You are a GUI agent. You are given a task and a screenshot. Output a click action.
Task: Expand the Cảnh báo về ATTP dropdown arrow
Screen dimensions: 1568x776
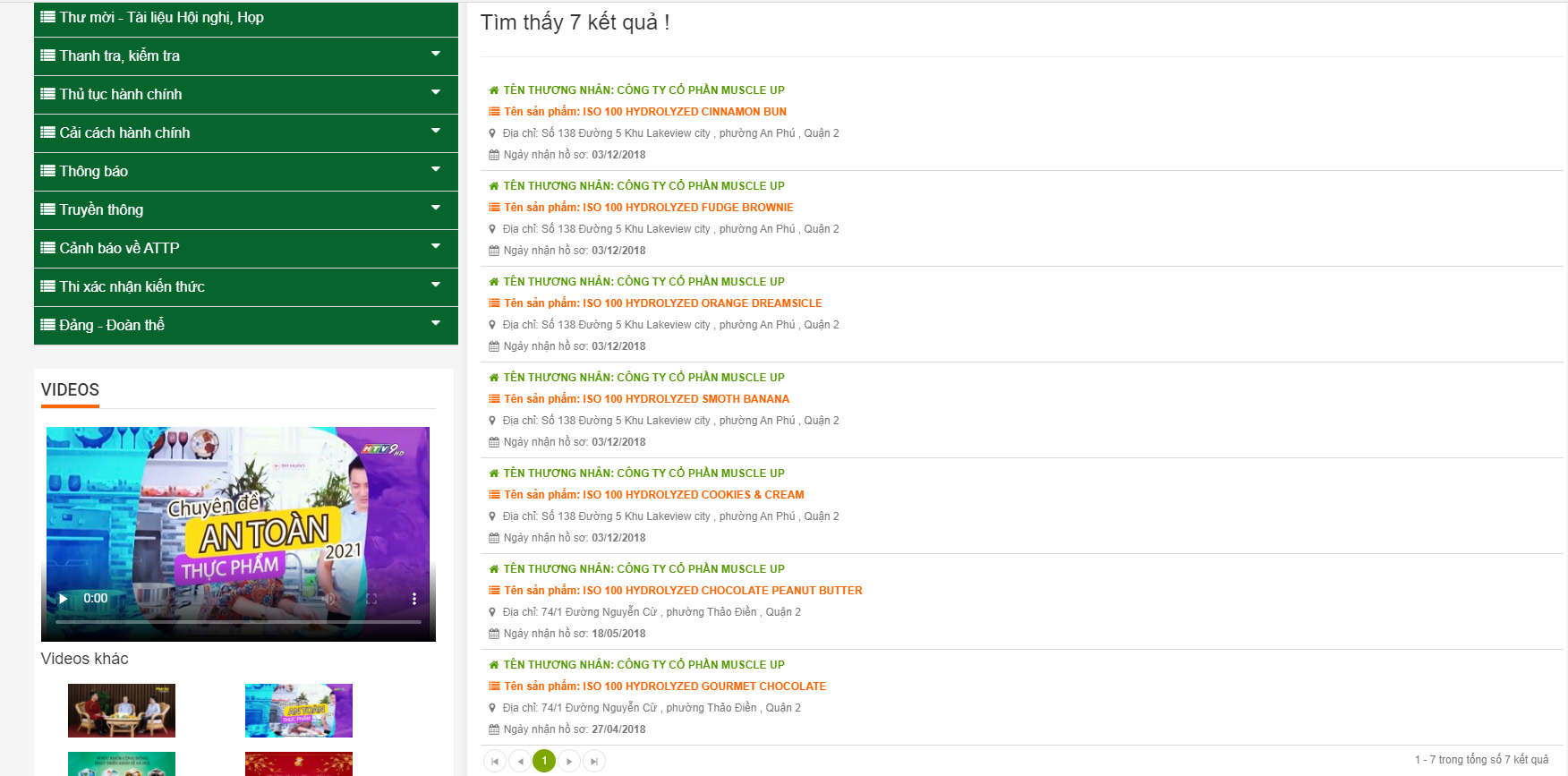(436, 247)
